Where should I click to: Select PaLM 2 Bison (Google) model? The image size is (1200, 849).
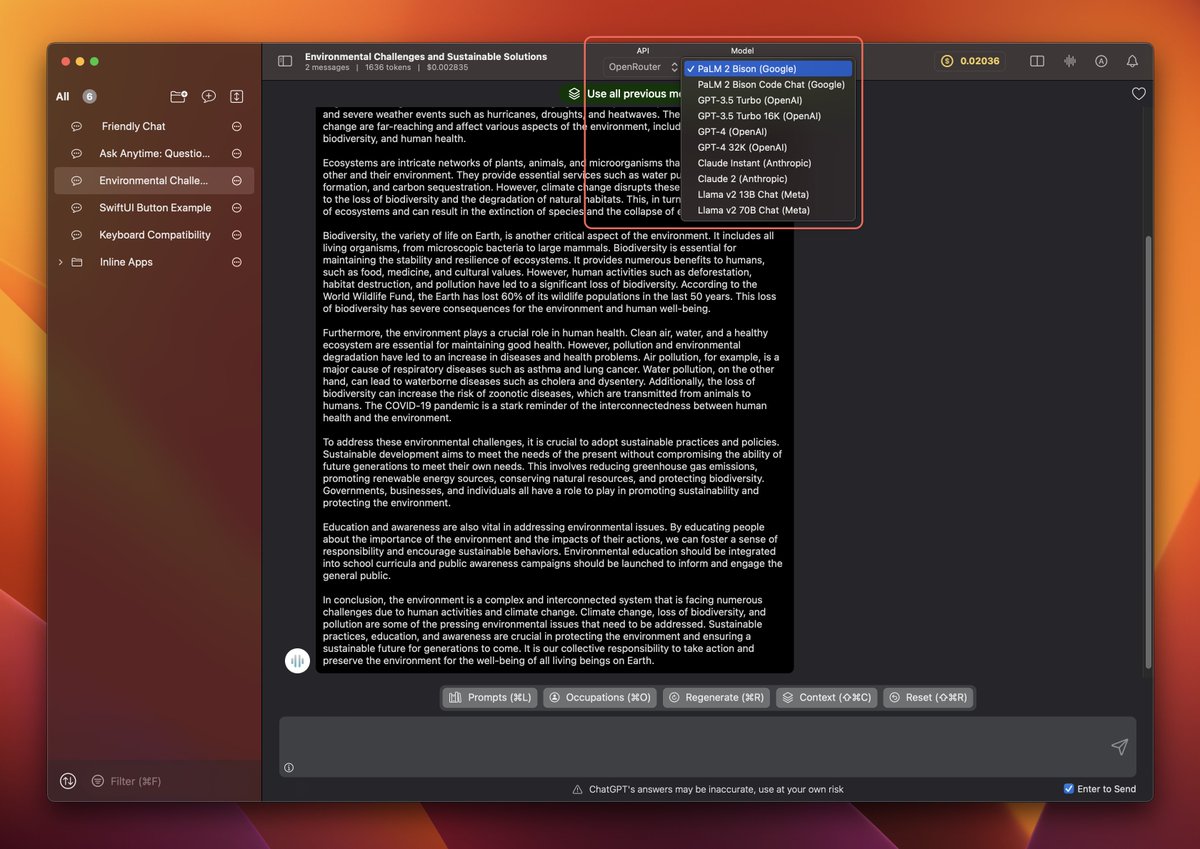[768, 69]
